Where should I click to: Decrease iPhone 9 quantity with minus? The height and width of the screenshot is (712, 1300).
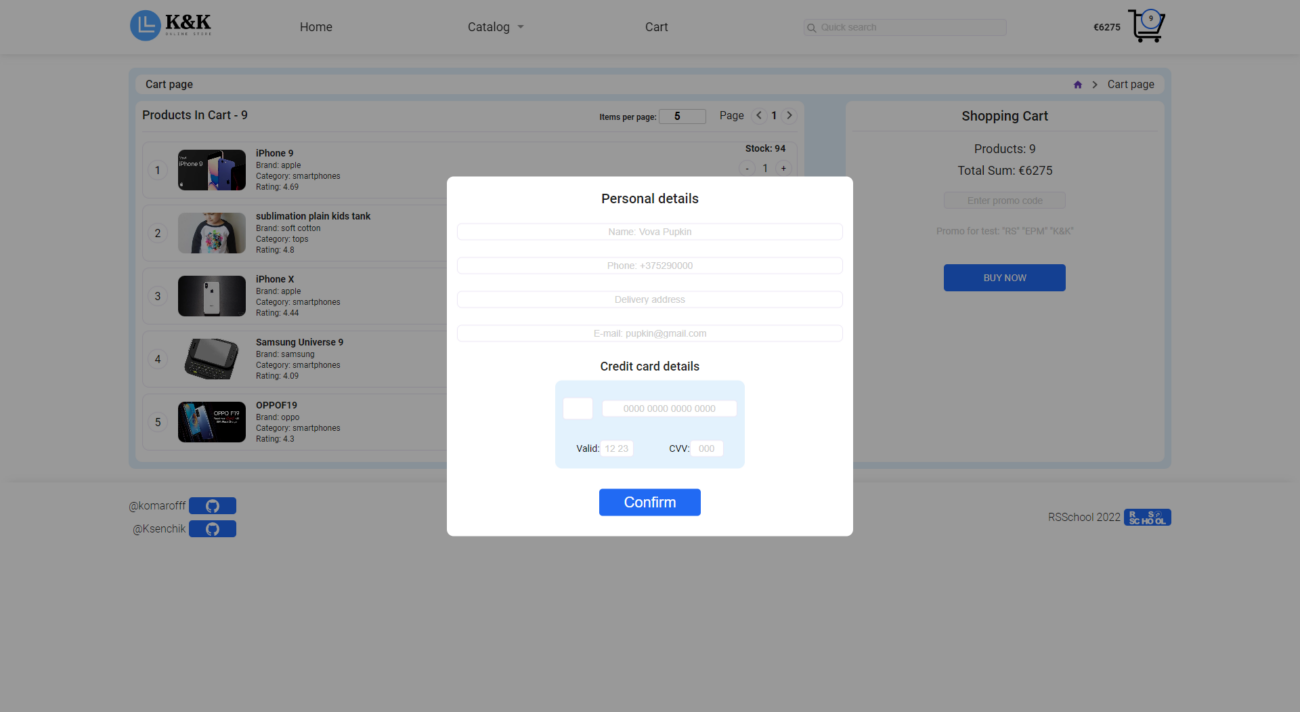pyautogui.click(x=747, y=168)
